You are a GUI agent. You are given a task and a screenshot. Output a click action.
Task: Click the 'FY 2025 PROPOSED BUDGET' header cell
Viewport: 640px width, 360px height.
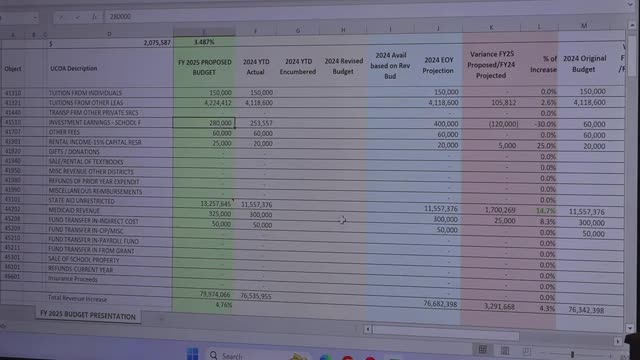(204, 67)
